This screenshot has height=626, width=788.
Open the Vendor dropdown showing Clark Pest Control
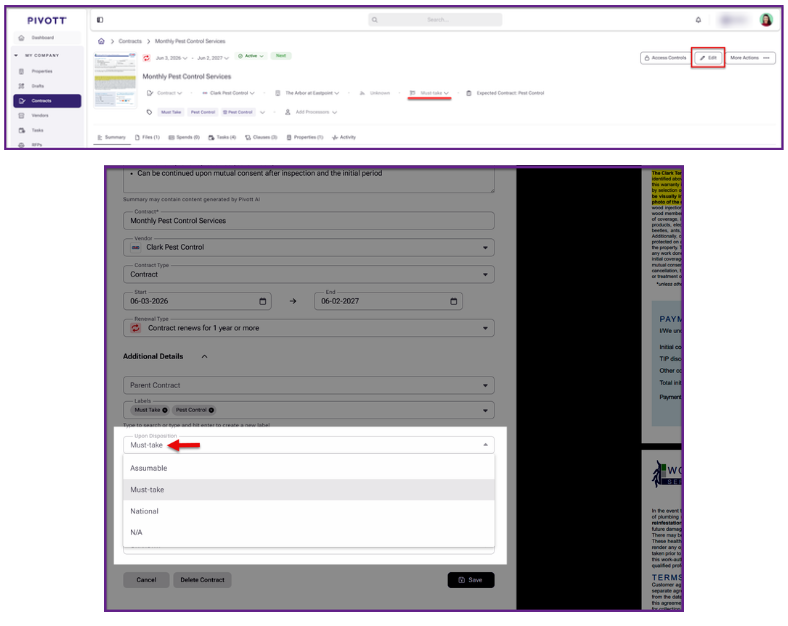coord(309,248)
